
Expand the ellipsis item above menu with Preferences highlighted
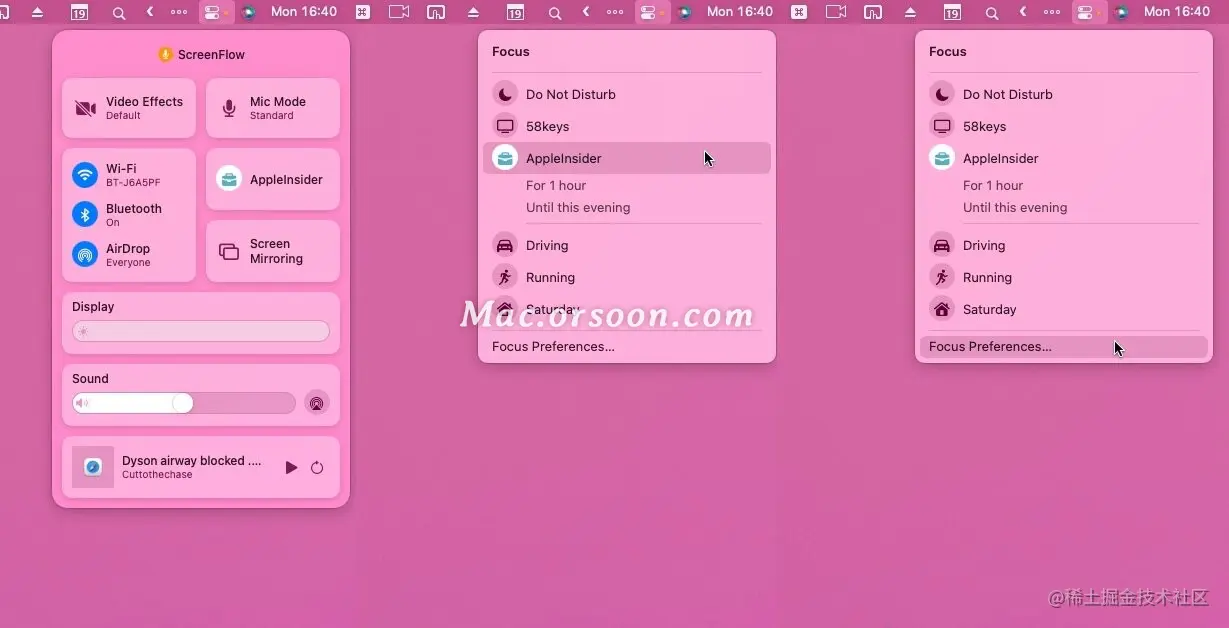(1052, 12)
